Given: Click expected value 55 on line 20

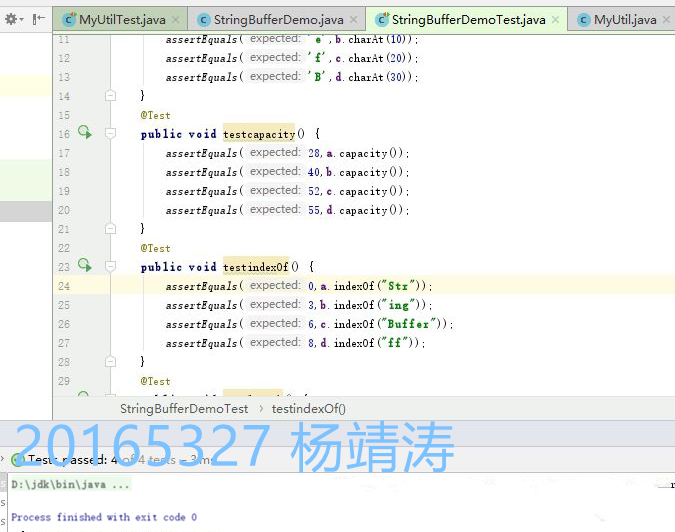Looking at the screenshot, I should coord(314,210).
